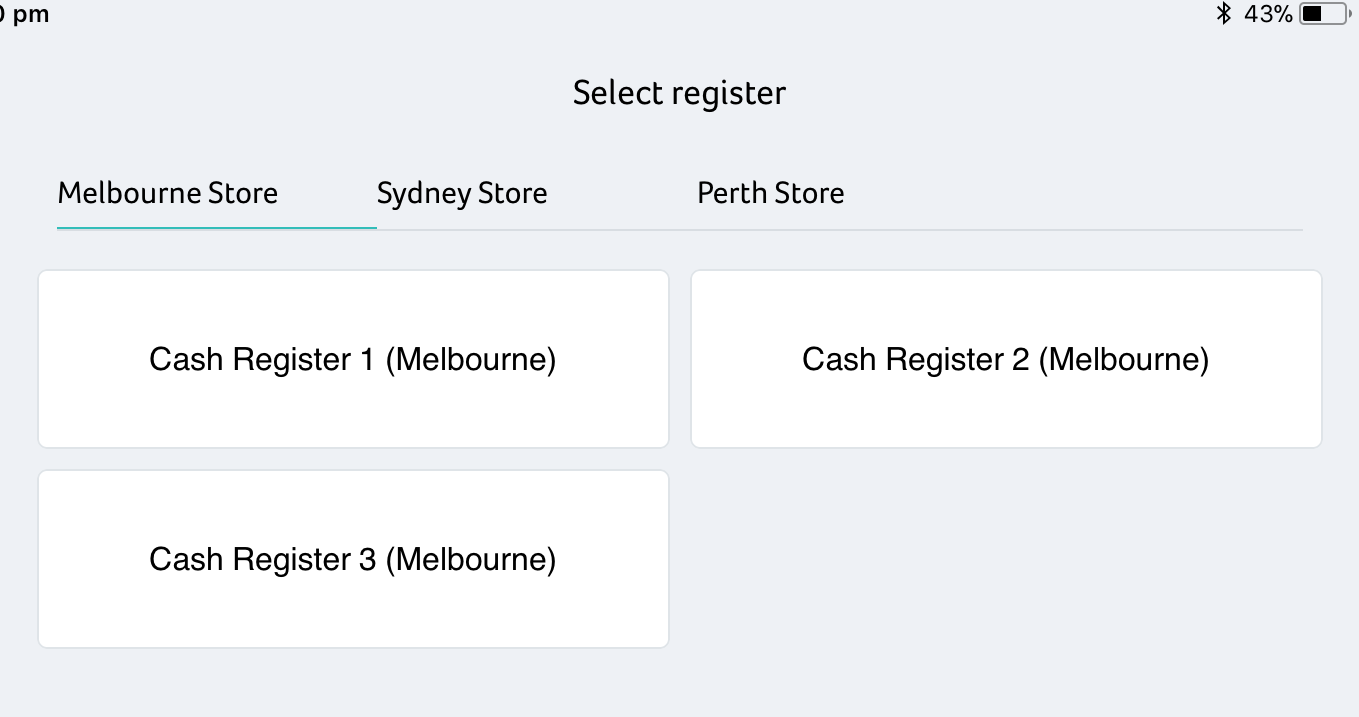Screen dimensions: 1359x717
Task: Click the 43% battery percentage text
Action: point(1268,14)
